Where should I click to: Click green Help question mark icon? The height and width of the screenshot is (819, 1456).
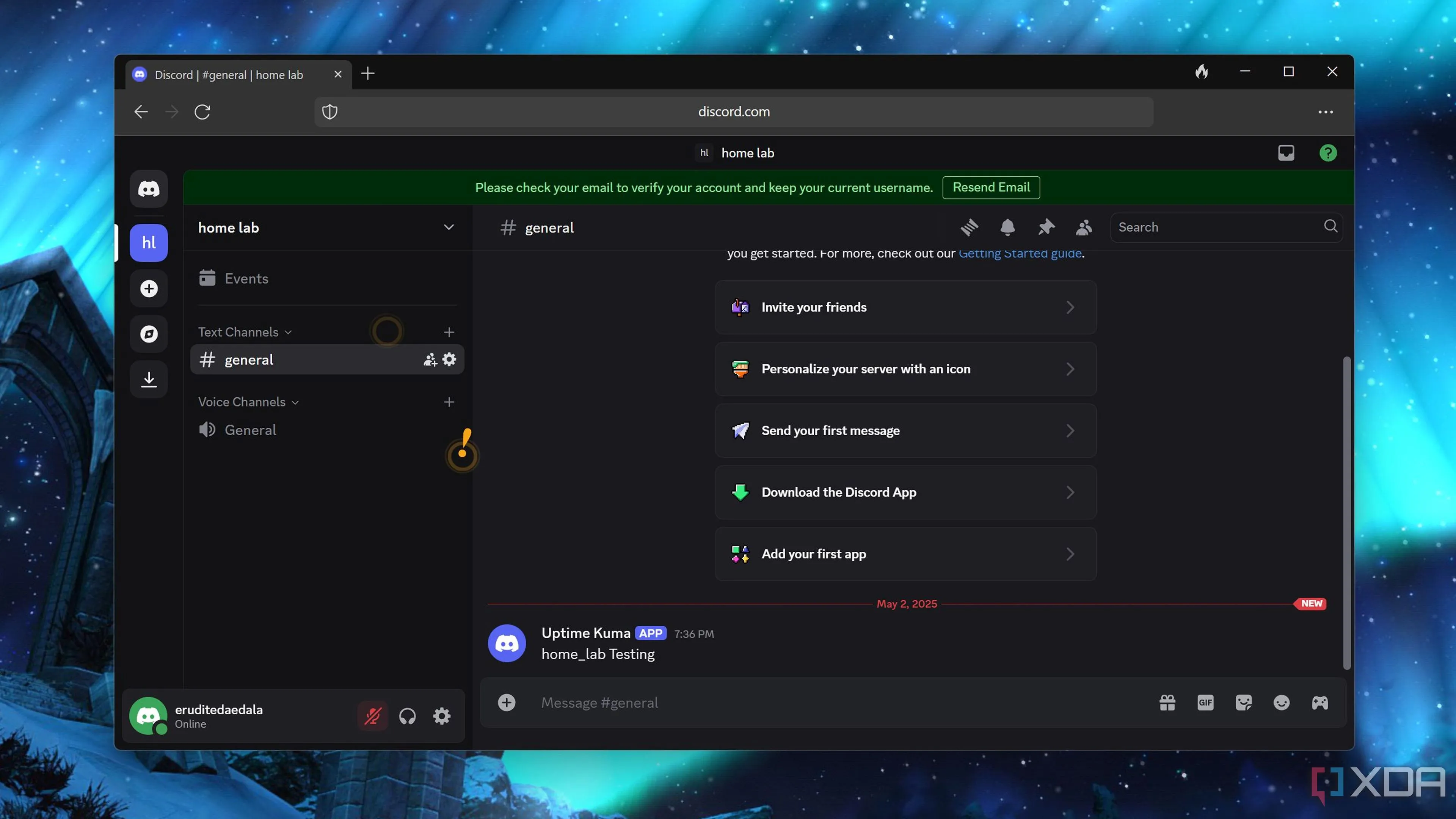pyautogui.click(x=1328, y=152)
